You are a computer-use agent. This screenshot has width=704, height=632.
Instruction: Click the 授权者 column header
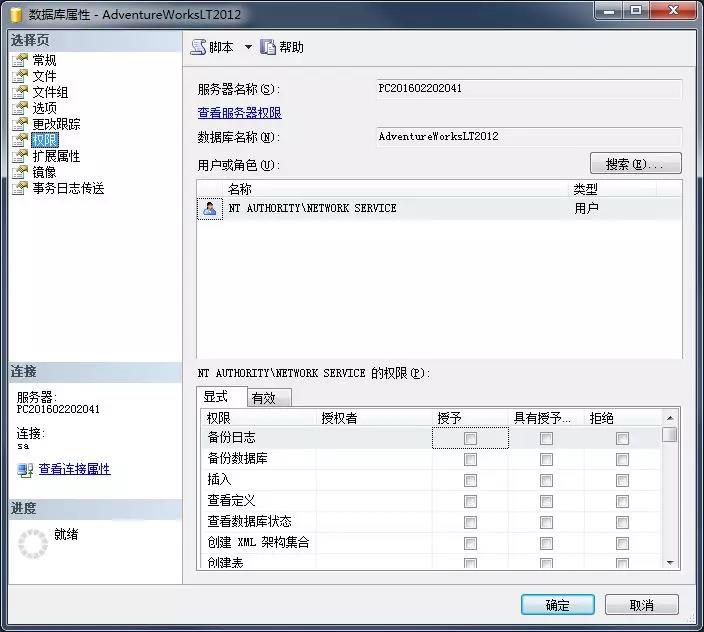point(374,418)
